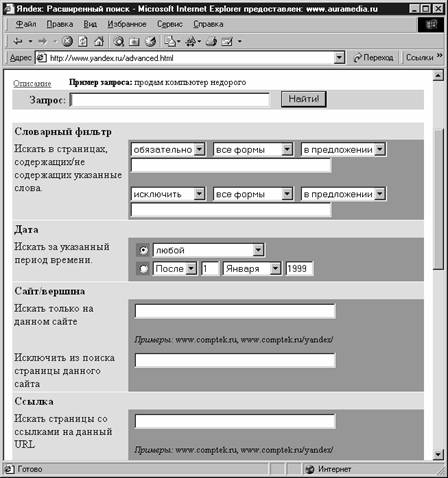Click the day field containing 1
The height and width of the screenshot is (478, 448).
pos(210,268)
